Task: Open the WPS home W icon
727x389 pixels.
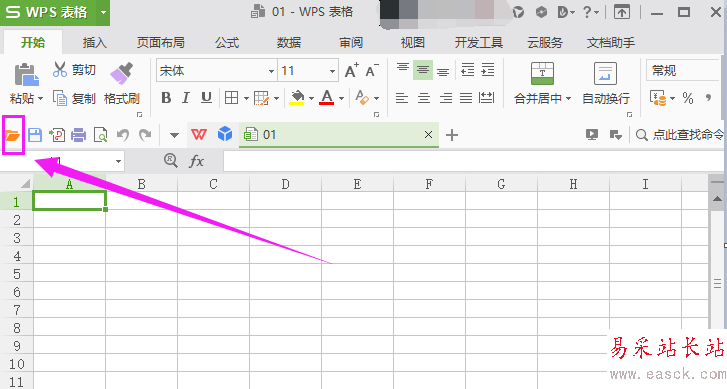Action: [x=199, y=135]
